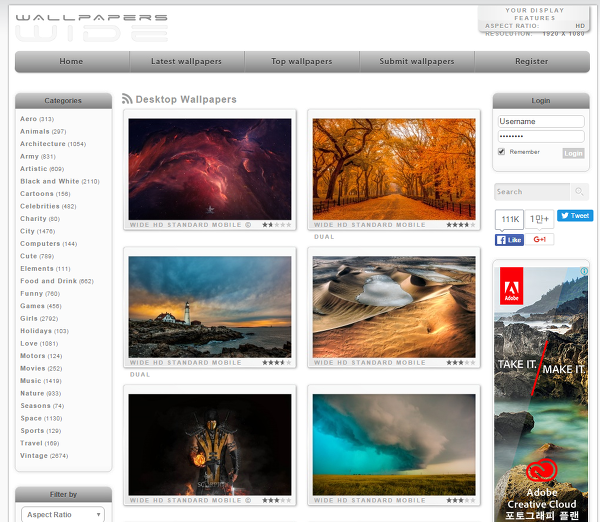The width and height of the screenshot is (600, 522).
Task: Open the Cute category
Action: (x=37, y=256)
